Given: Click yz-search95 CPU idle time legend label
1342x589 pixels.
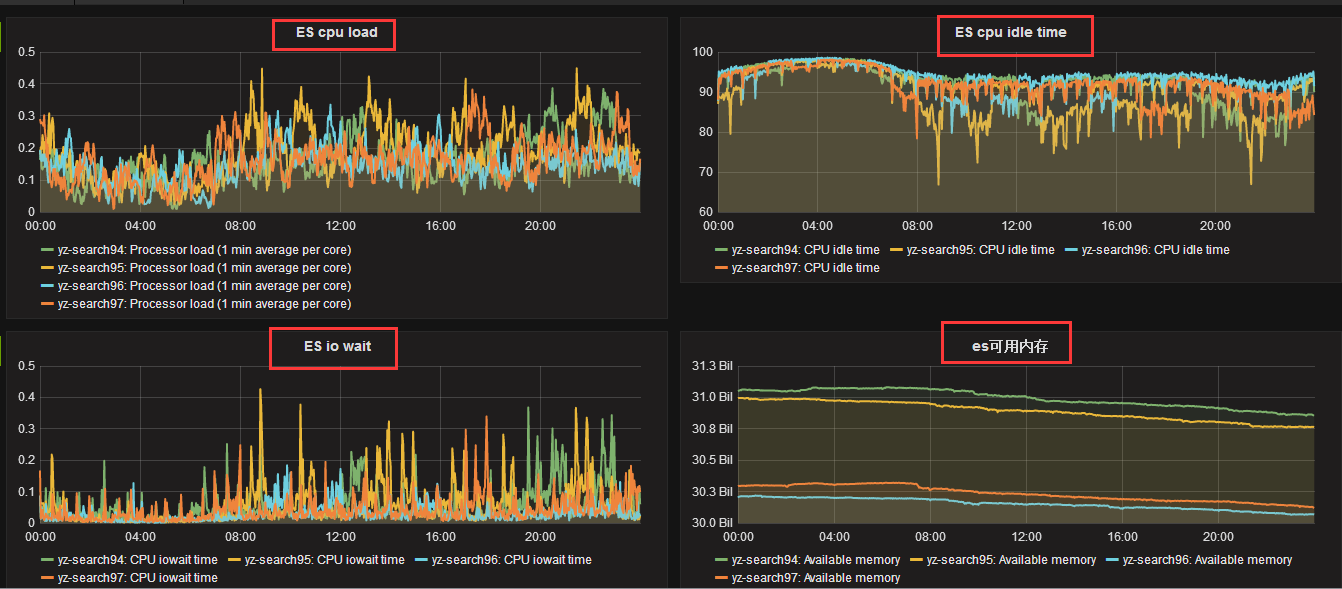Looking at the screenshot, I should click(x=980, y=250).
